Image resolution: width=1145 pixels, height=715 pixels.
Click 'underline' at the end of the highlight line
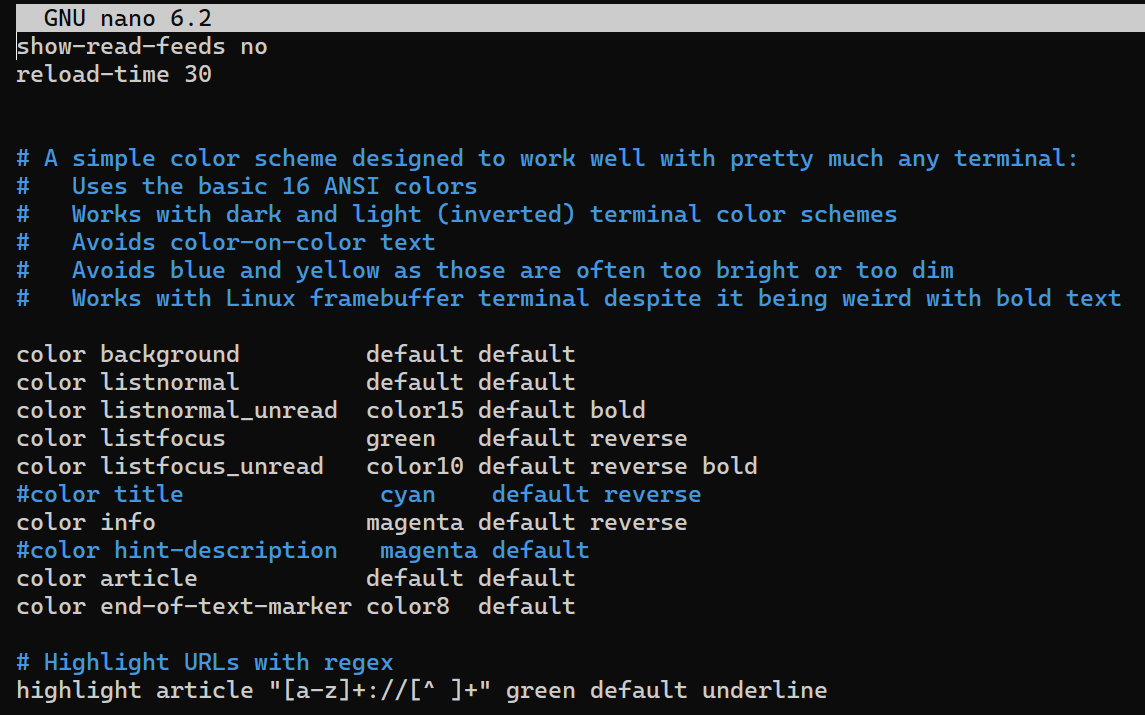[764, 690]
